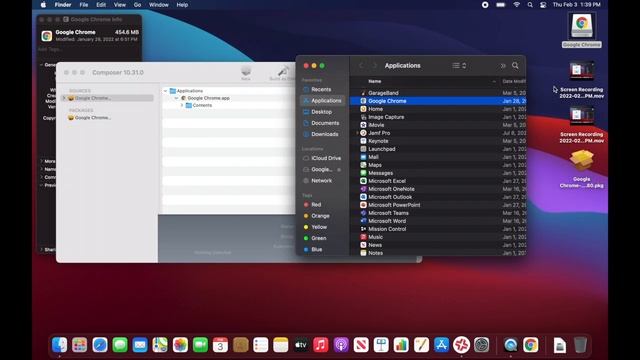
Task: Open Desktop in the Finder sidebar
Action: pos(322,112)
